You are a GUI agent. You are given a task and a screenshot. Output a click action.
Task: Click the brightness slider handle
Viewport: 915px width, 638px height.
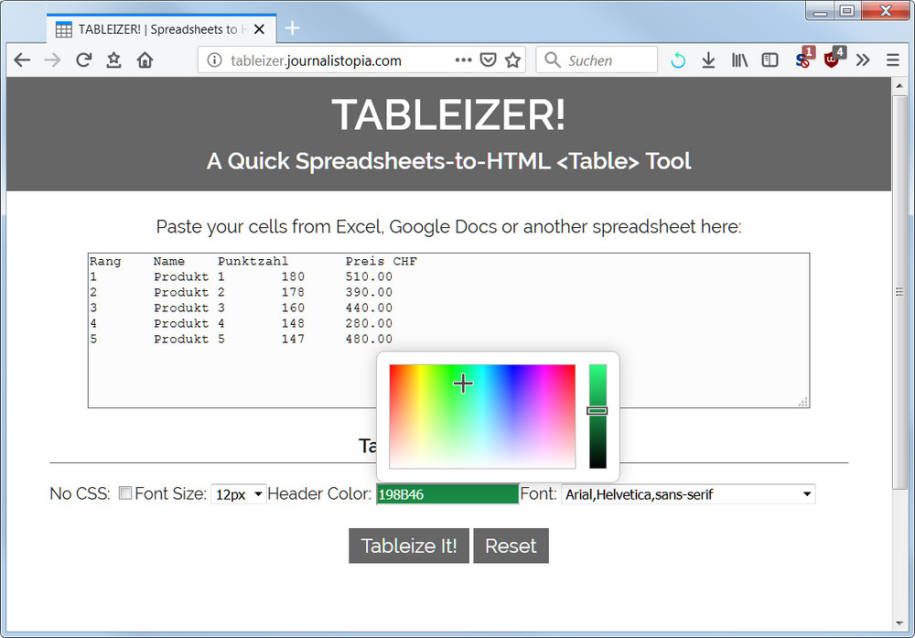[x=597, y=411]
